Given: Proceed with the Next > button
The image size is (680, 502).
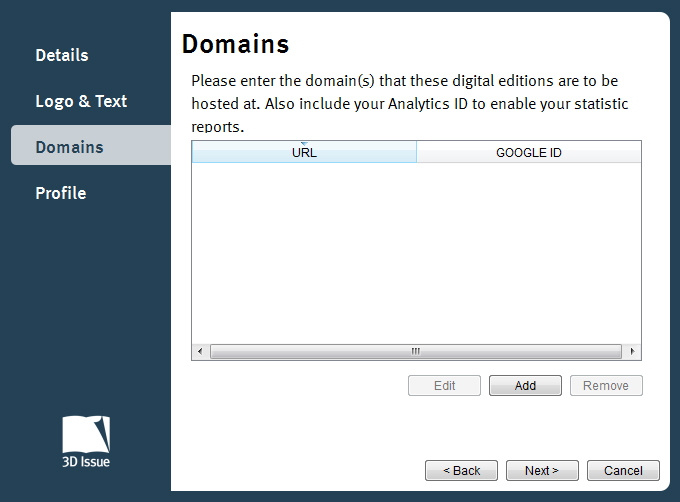Looking at the screenshot, I should coord(542,470).
